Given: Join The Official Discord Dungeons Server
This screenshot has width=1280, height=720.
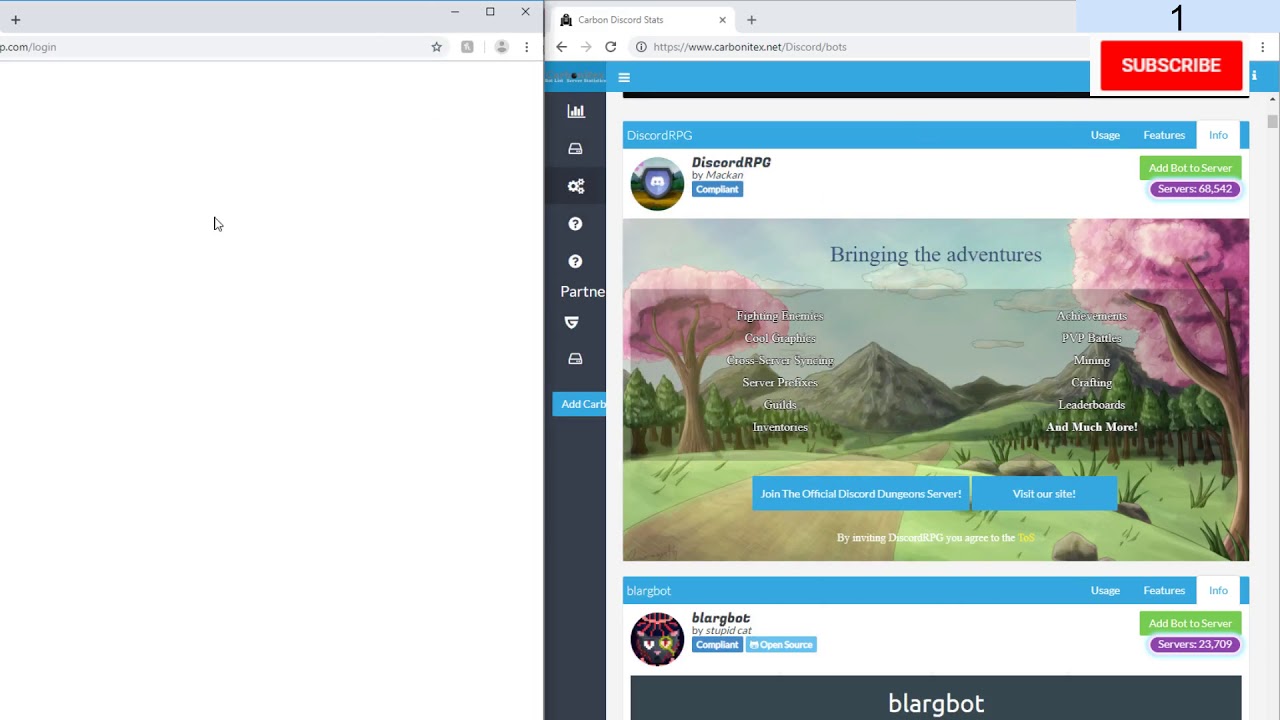Looking at the screenshot, I should click(x=861, y=493).
